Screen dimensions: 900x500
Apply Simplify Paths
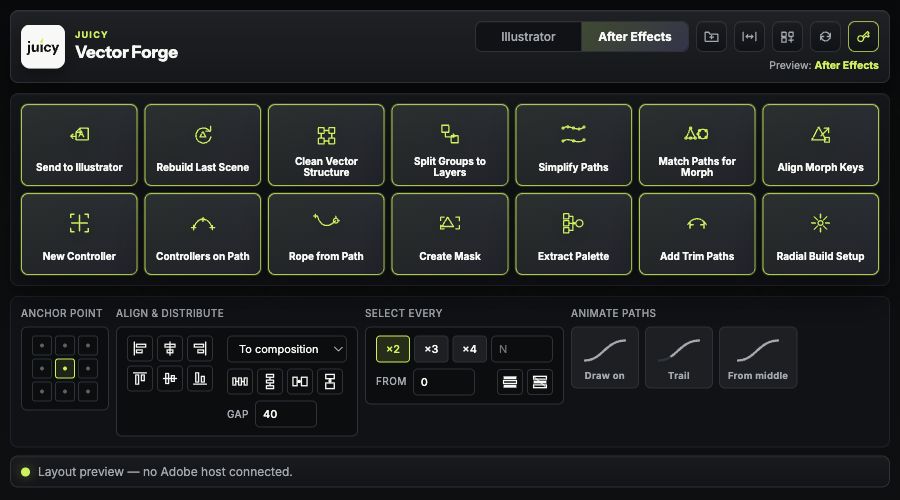tap(573, 145)
